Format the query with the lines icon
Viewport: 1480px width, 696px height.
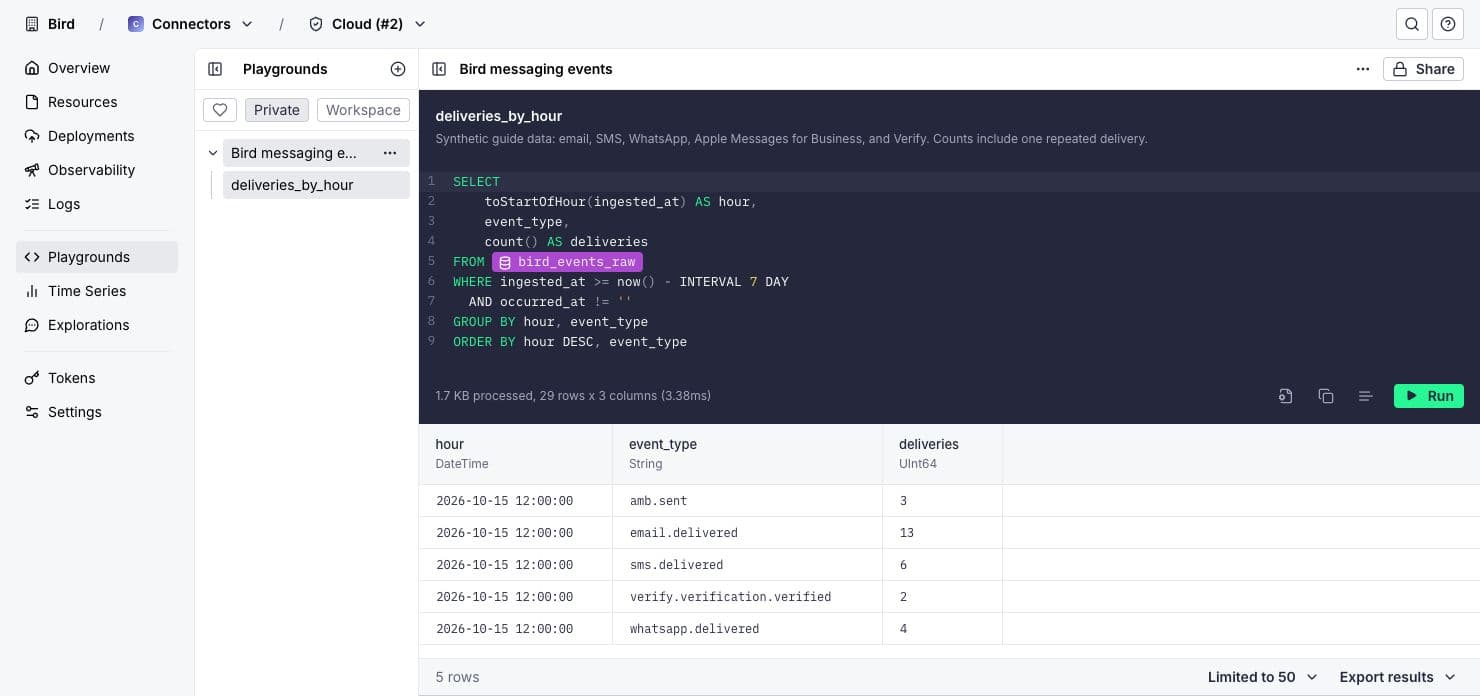tap(1366, 396)
